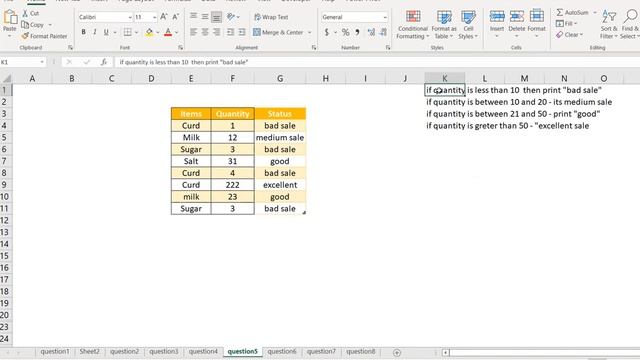Click Increase Indent icon

(242, 32)
